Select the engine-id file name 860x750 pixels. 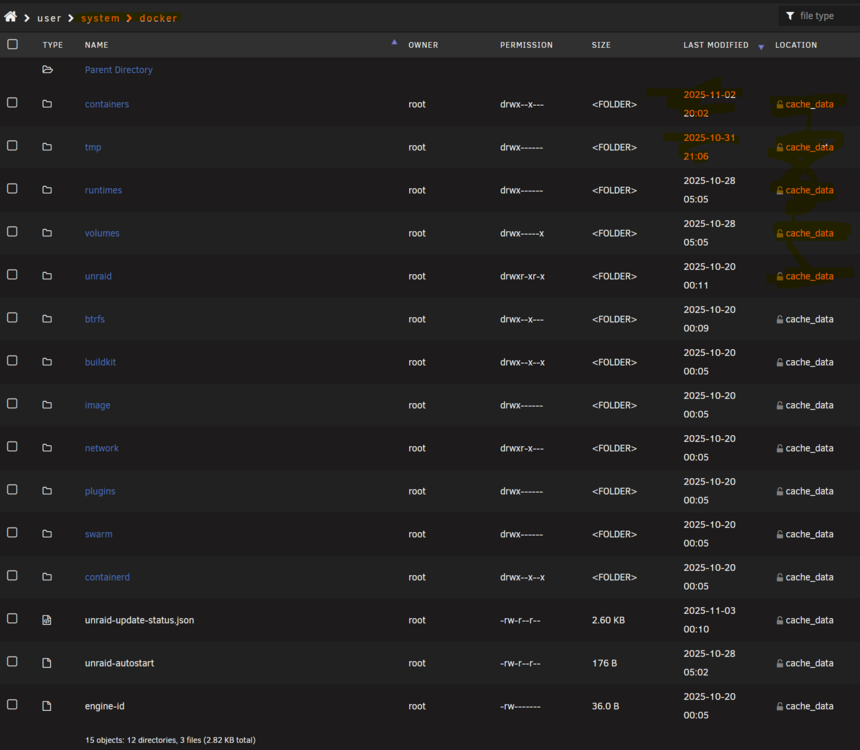click(104, 706)
